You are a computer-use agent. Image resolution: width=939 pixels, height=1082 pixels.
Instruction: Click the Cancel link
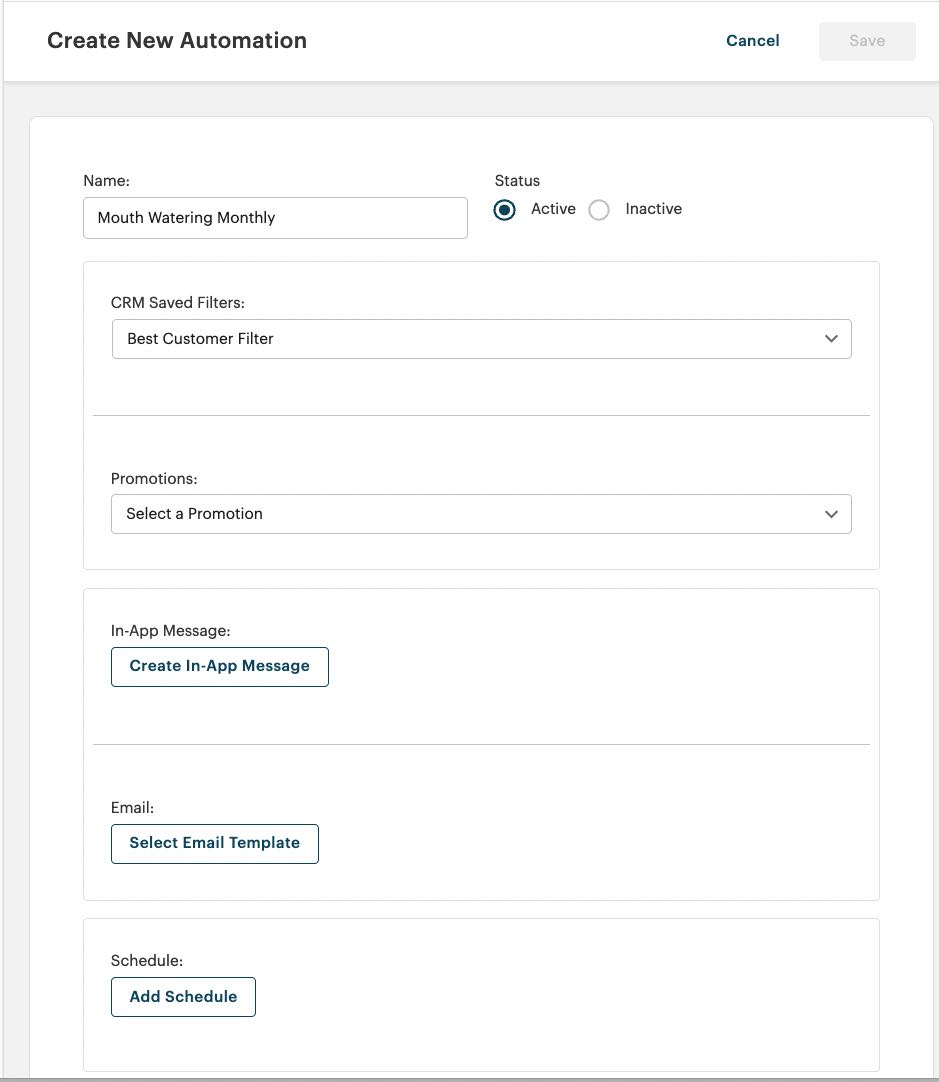tap(752, 40)
